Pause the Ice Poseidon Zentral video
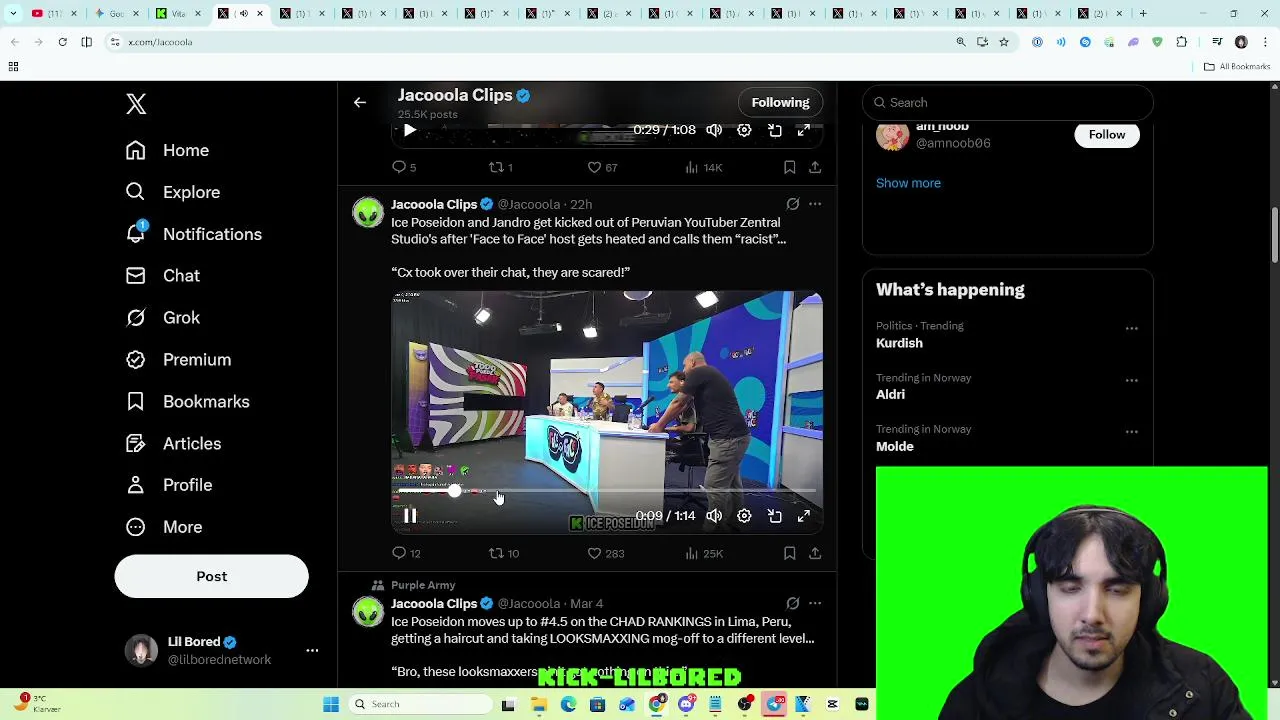Screen dimensions: 1280x720 point(410,516)
